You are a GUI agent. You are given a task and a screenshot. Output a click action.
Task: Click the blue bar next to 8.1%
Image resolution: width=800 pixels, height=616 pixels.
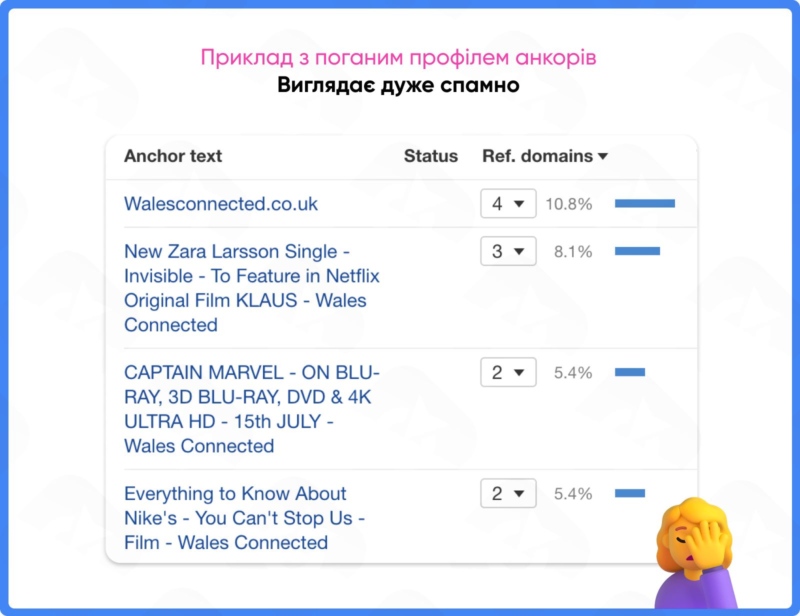tap(637, 252)
